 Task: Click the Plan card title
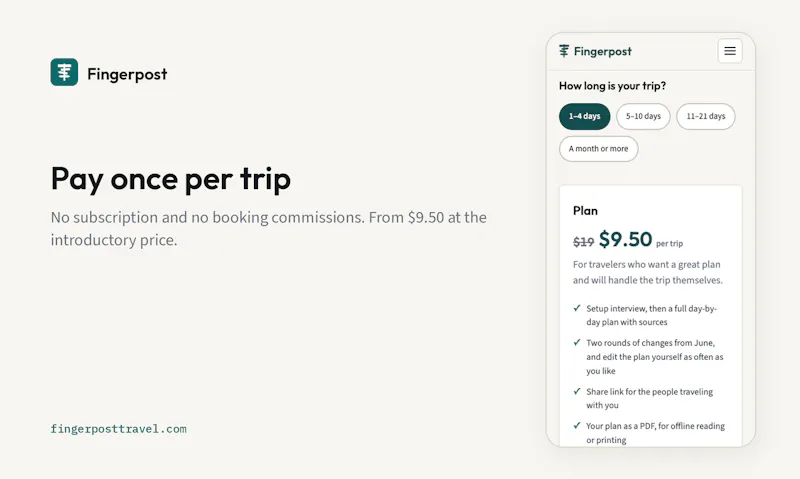coord(585,211)
